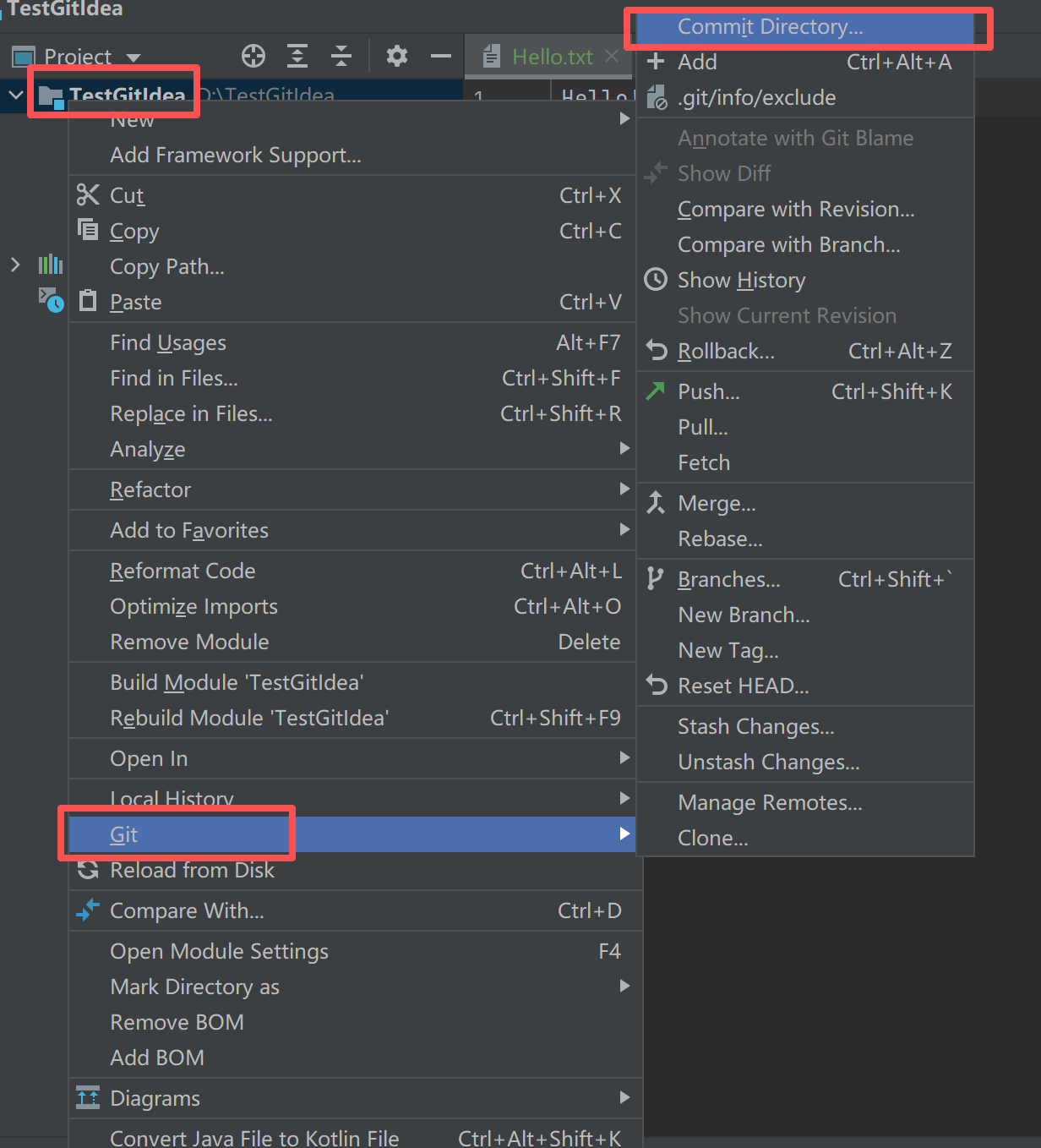Choose Stash Changes

(x=805, y=726)
